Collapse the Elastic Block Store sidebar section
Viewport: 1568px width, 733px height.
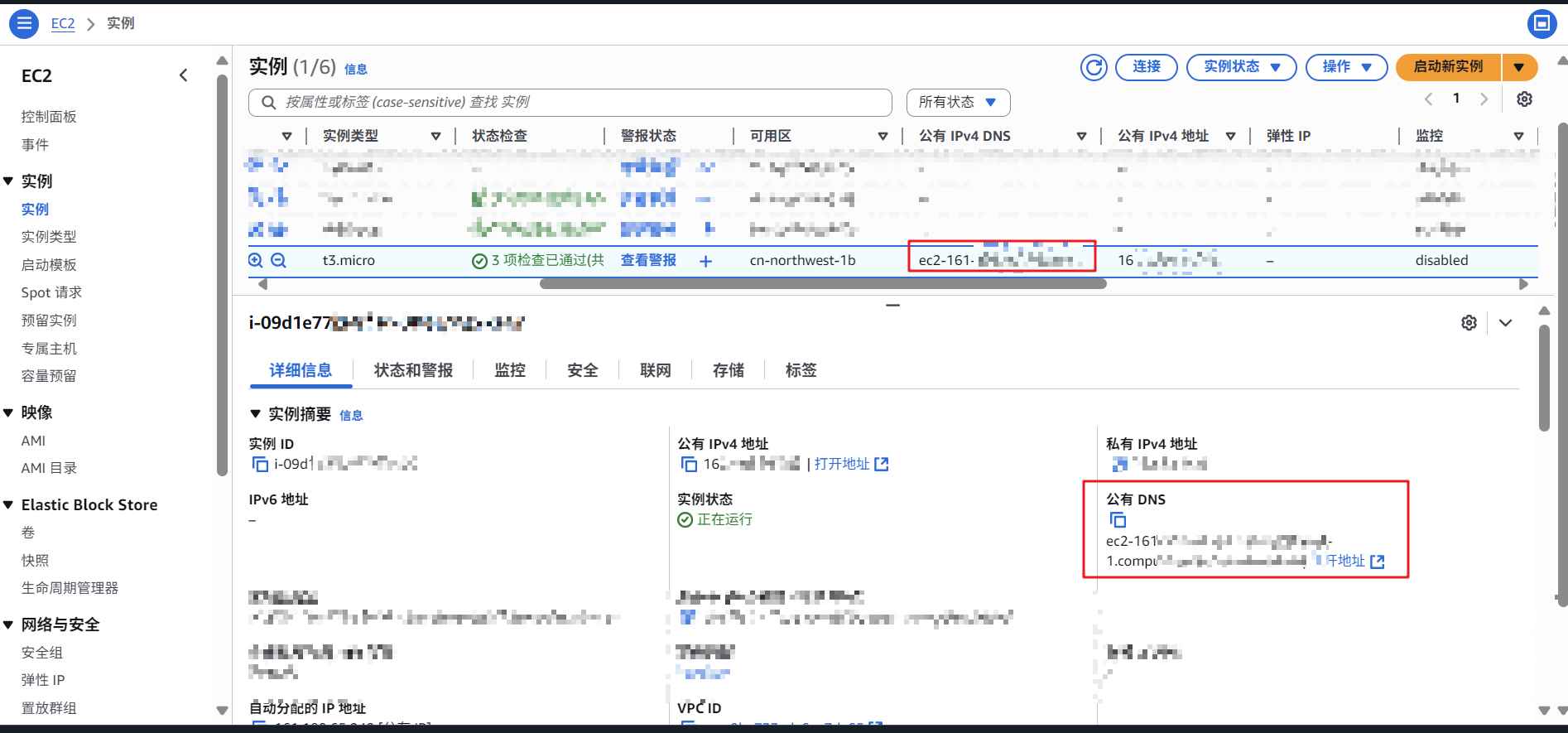(8, 505)
